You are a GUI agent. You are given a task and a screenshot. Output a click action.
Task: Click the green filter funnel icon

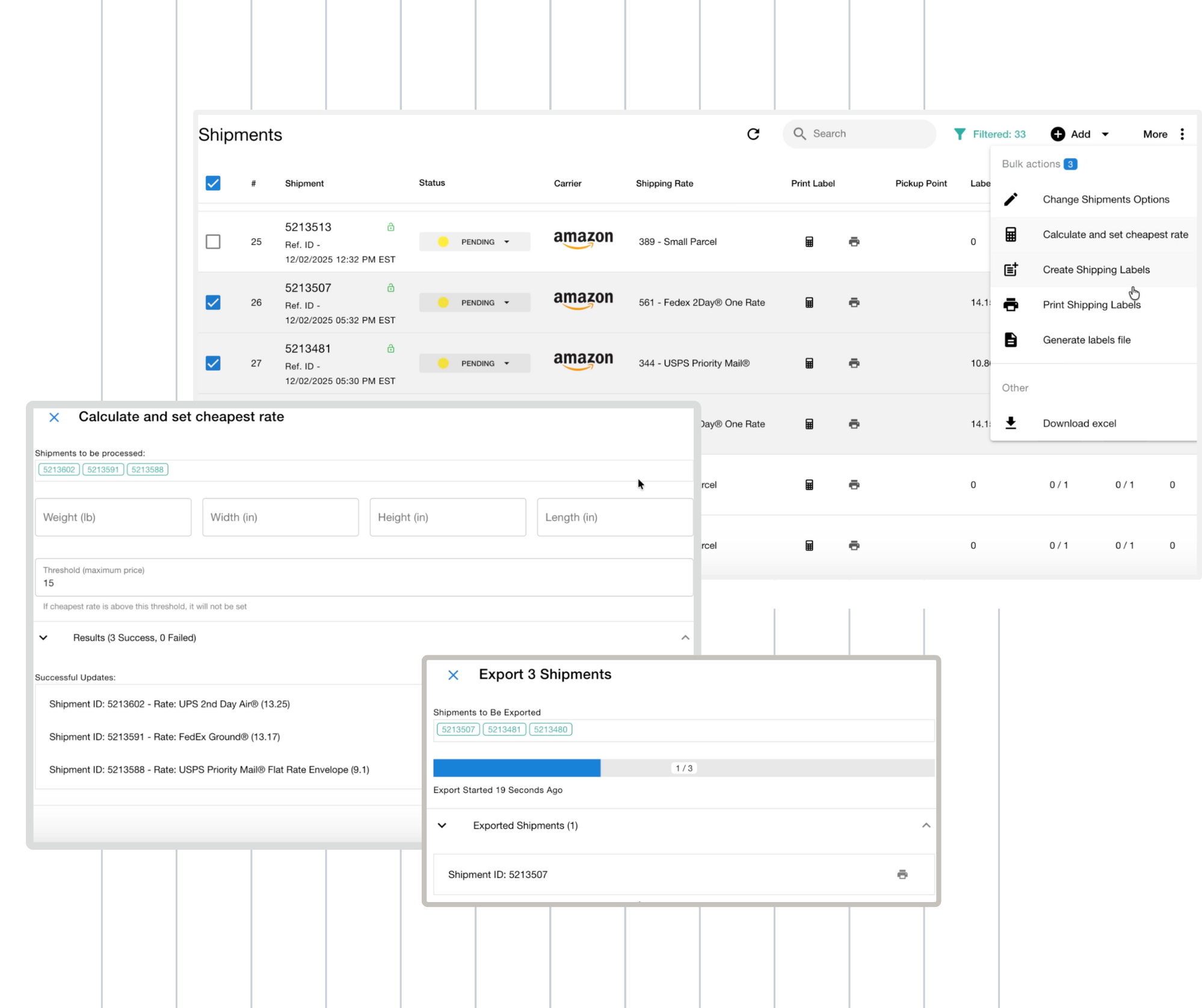960,134
